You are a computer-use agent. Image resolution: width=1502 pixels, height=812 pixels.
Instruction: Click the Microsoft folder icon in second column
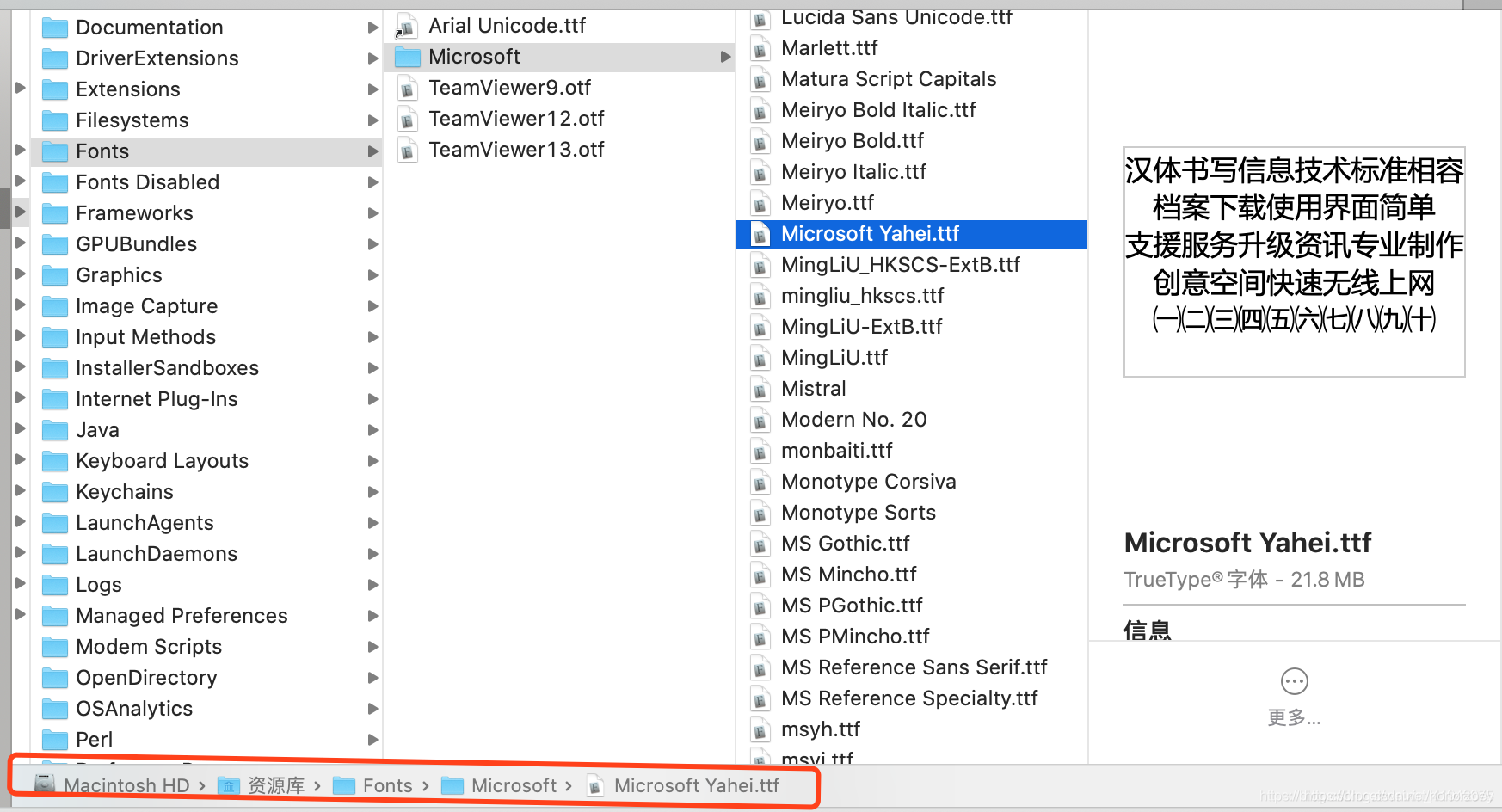pyautogui.click(x=408, y=57)
